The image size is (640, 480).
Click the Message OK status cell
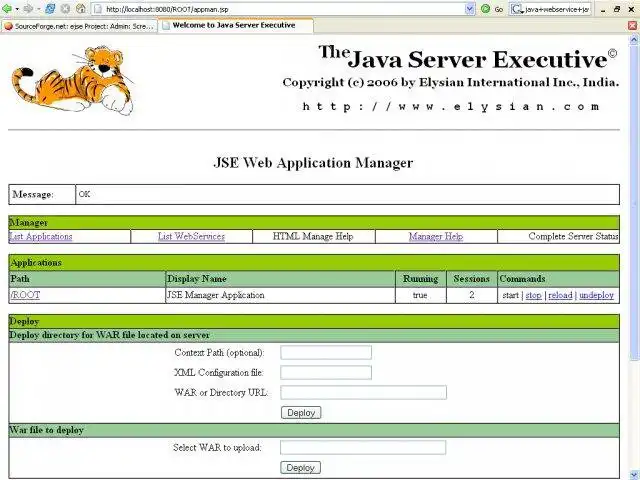pos(347,194)
